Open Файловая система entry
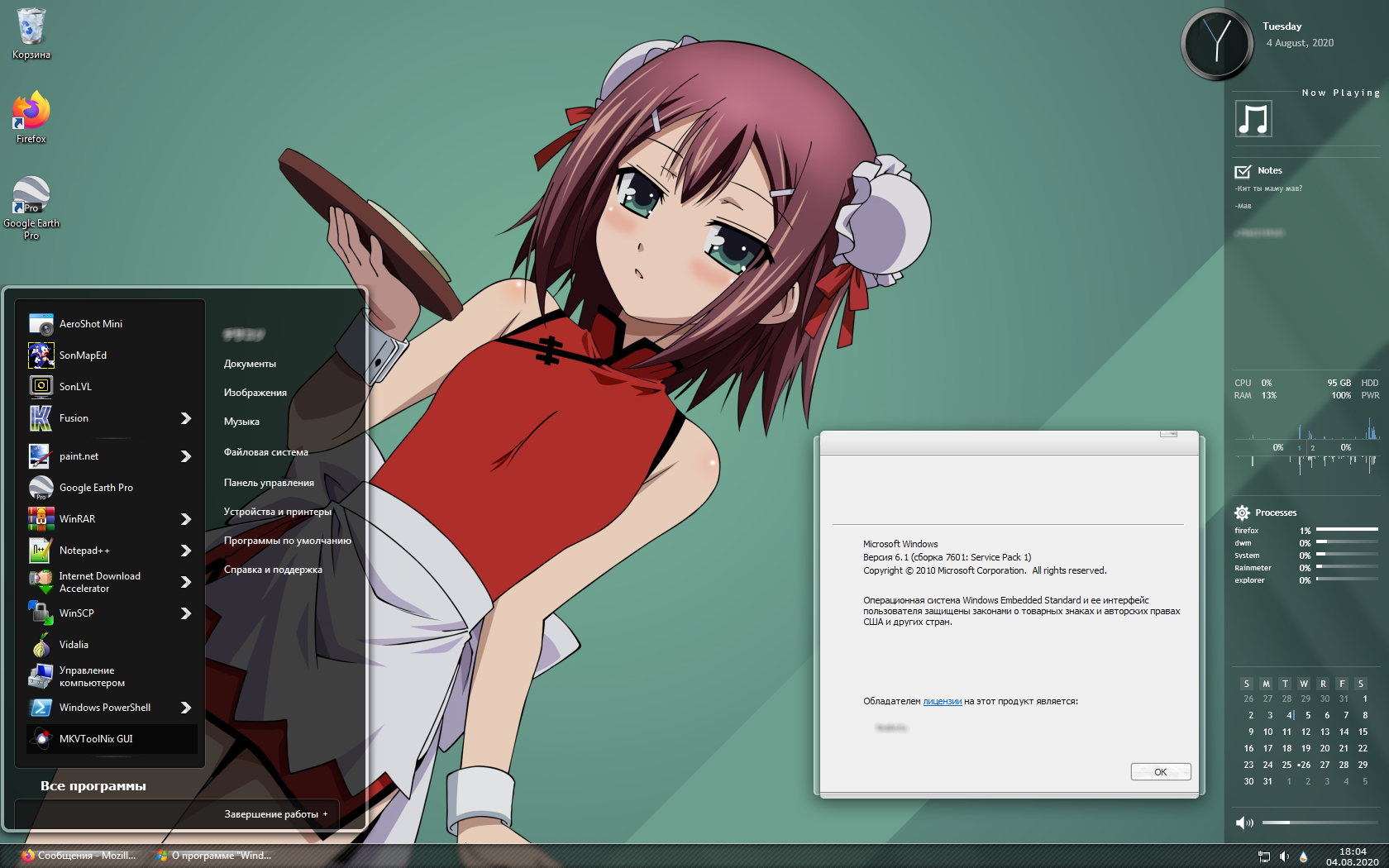The height and width of the screenshot is (868, 1389). coord(265,452)
